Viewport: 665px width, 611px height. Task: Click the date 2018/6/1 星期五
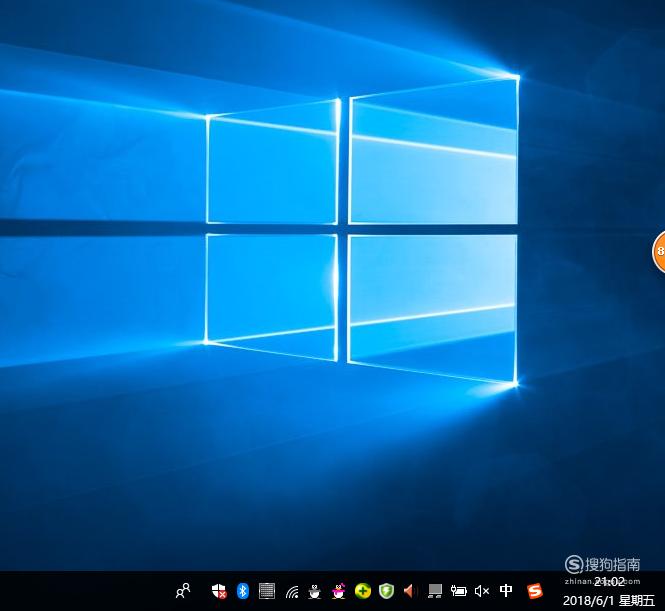pyautogui.click(x=609, y=600)
